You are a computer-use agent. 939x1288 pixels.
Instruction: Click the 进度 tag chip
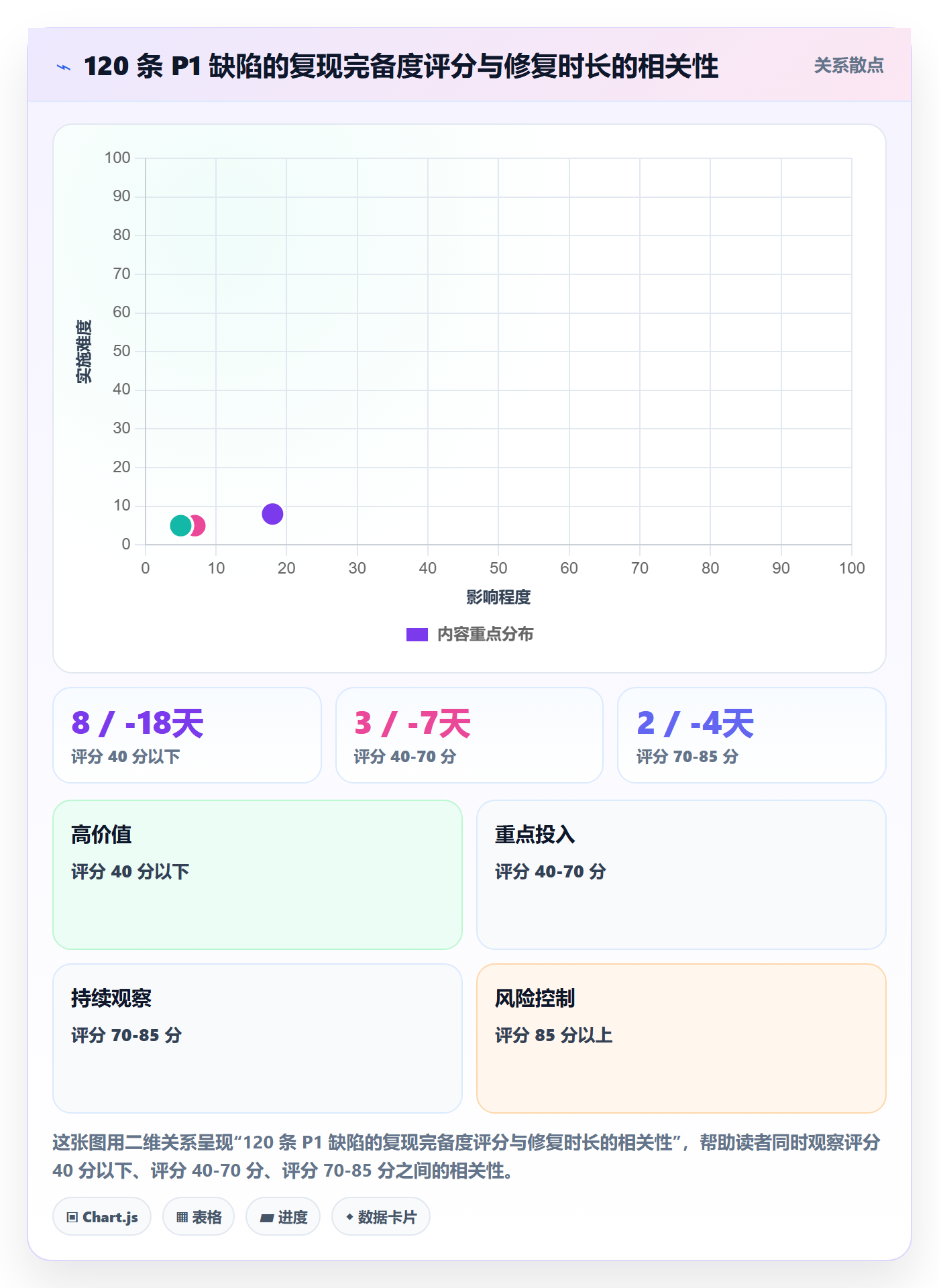pos(283,1216)
